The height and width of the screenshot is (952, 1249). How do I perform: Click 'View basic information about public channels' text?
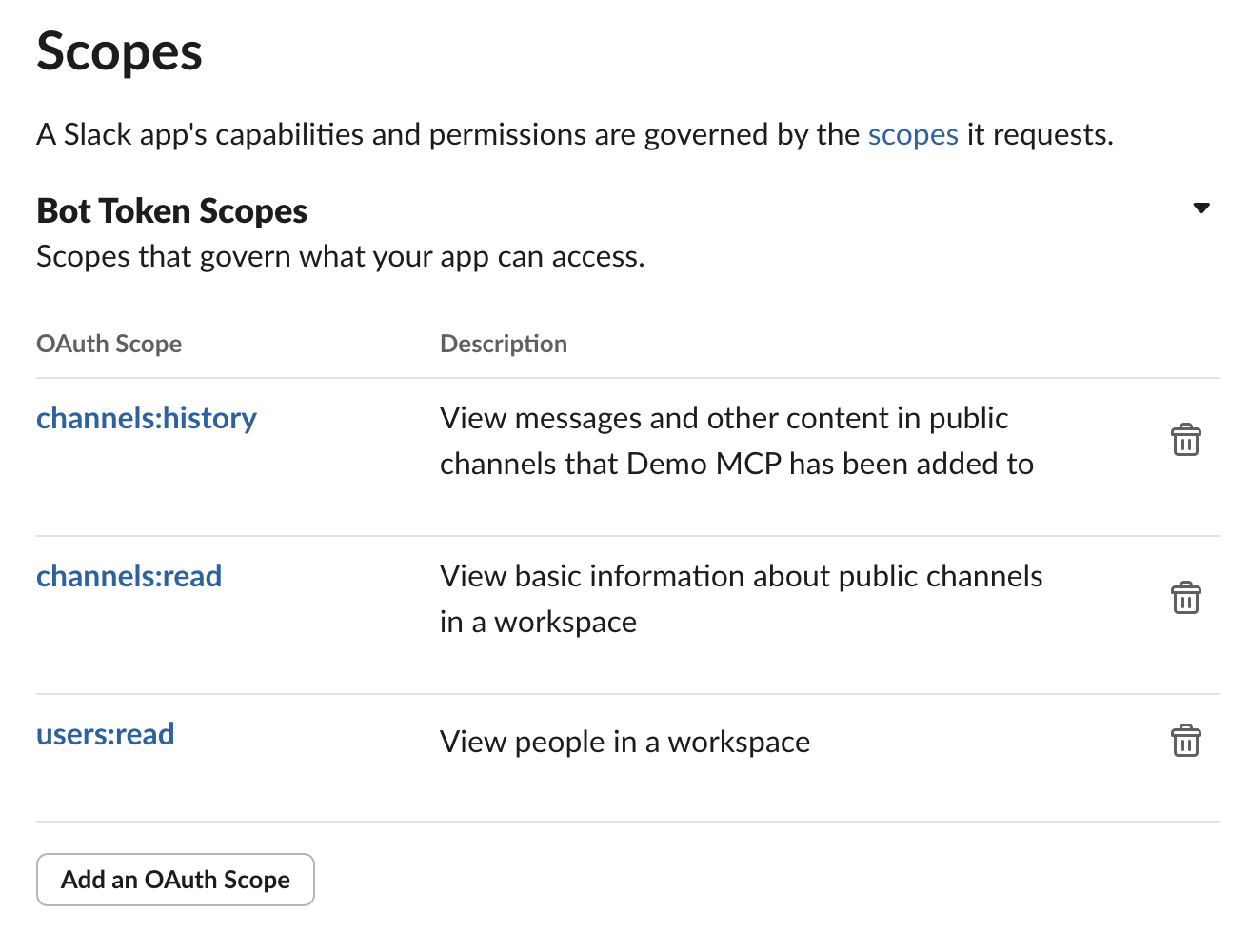click(741, 577)
